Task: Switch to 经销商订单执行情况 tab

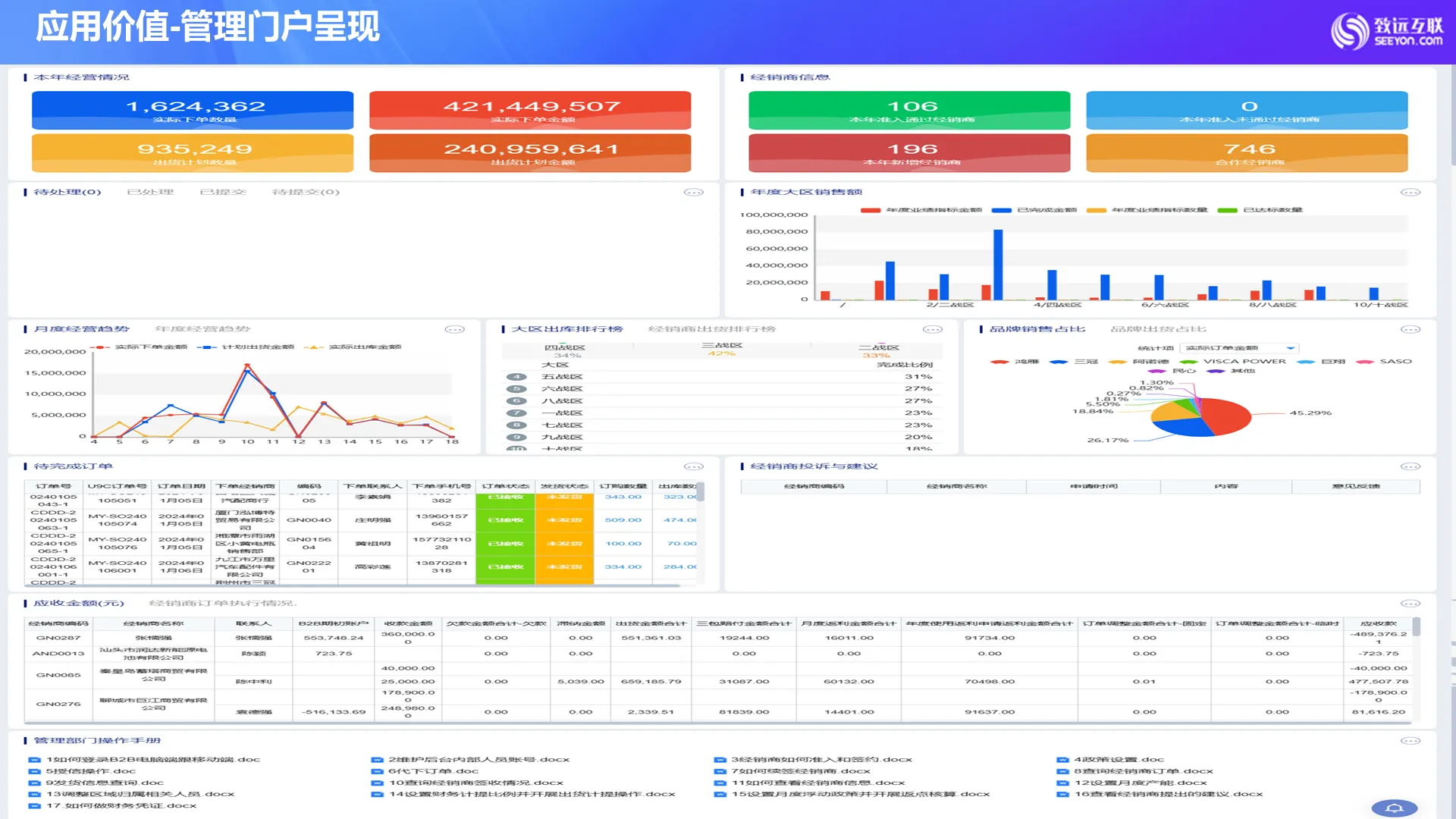Action: click(x=223, y=604)
